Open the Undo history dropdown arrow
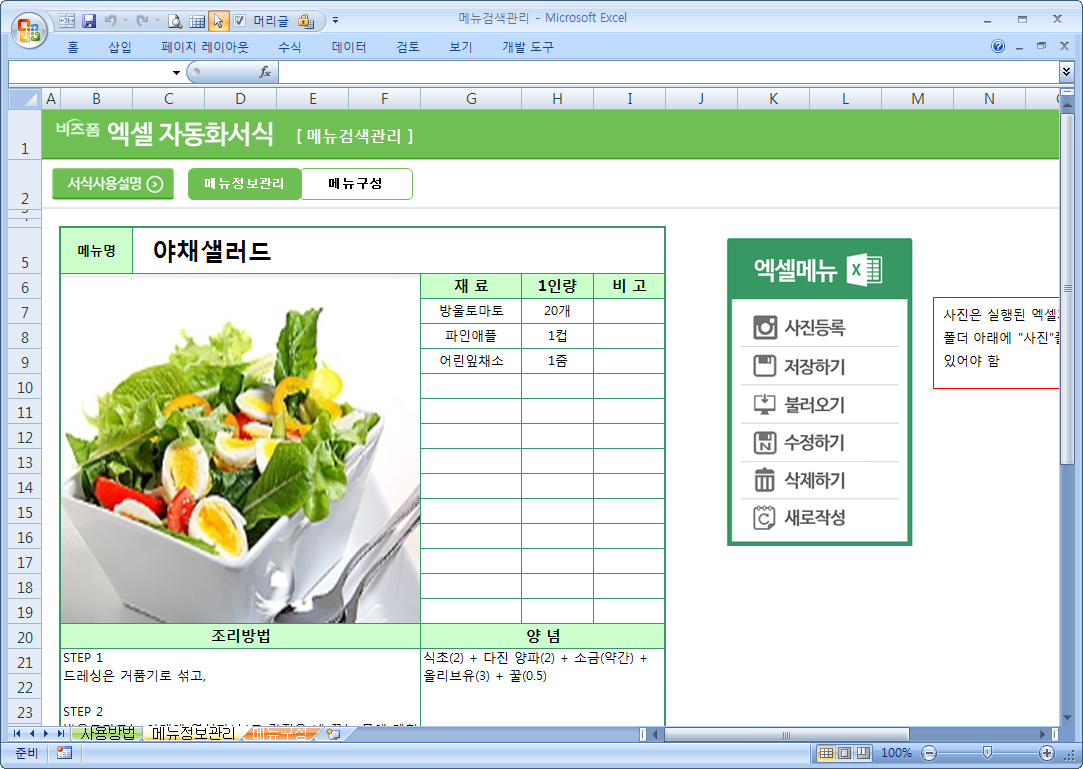Screen dimensions: 1083x769 coord(126,21)
